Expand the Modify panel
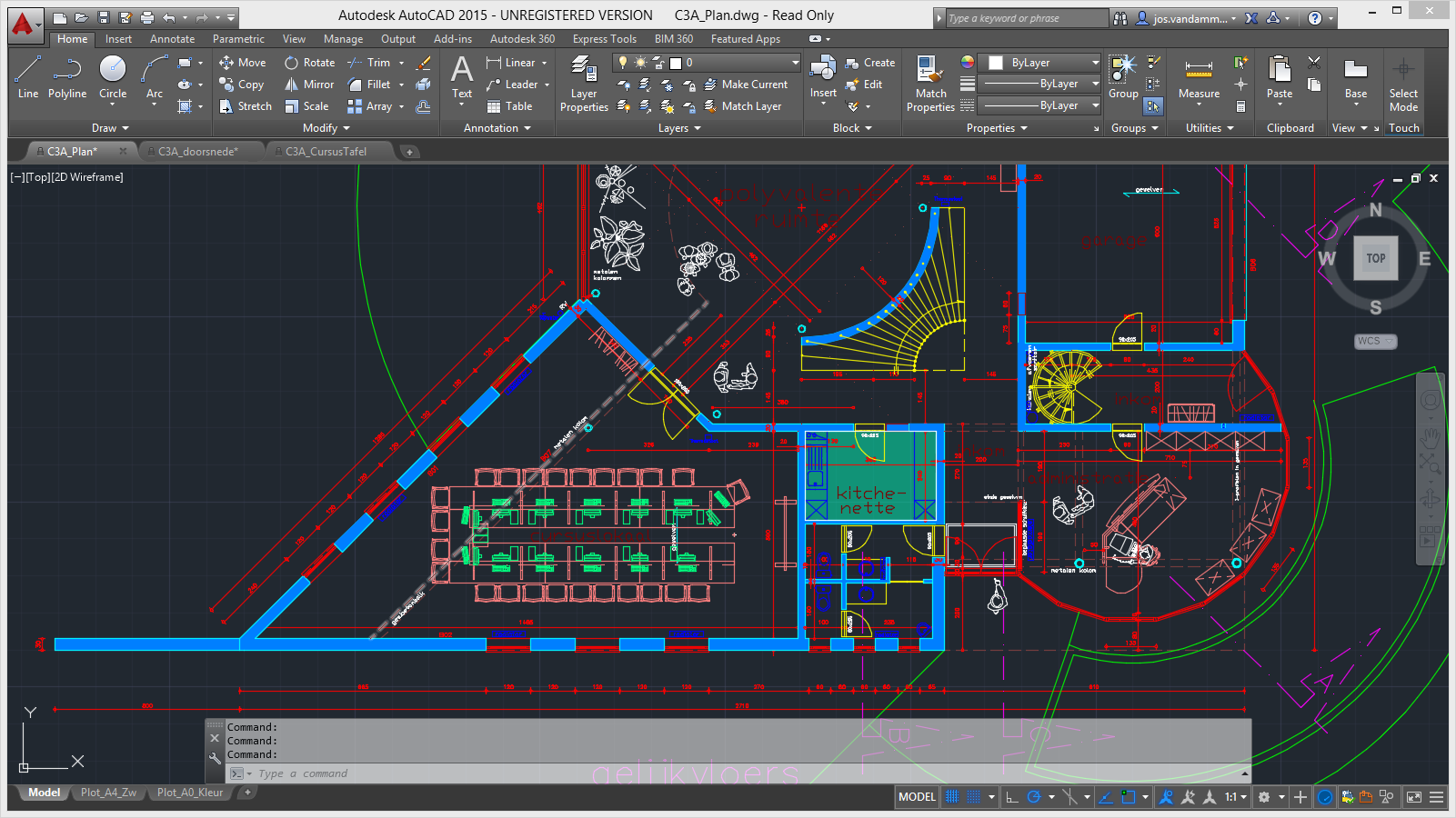The height and width of the screenshot is (818, 1456). (x=326, y=128)
